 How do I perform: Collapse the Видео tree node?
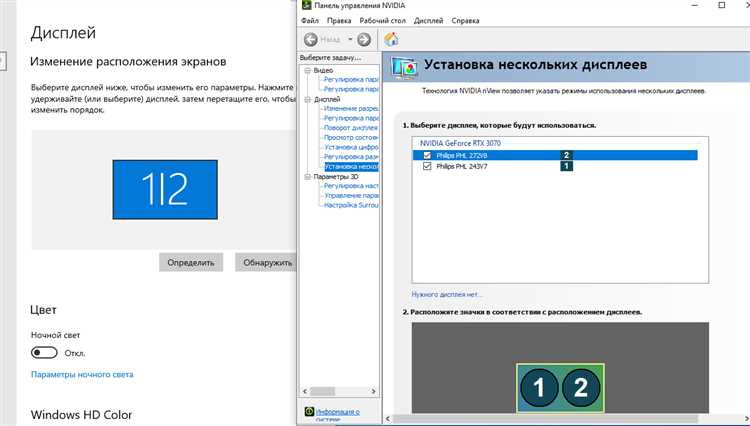pos(308,70)
